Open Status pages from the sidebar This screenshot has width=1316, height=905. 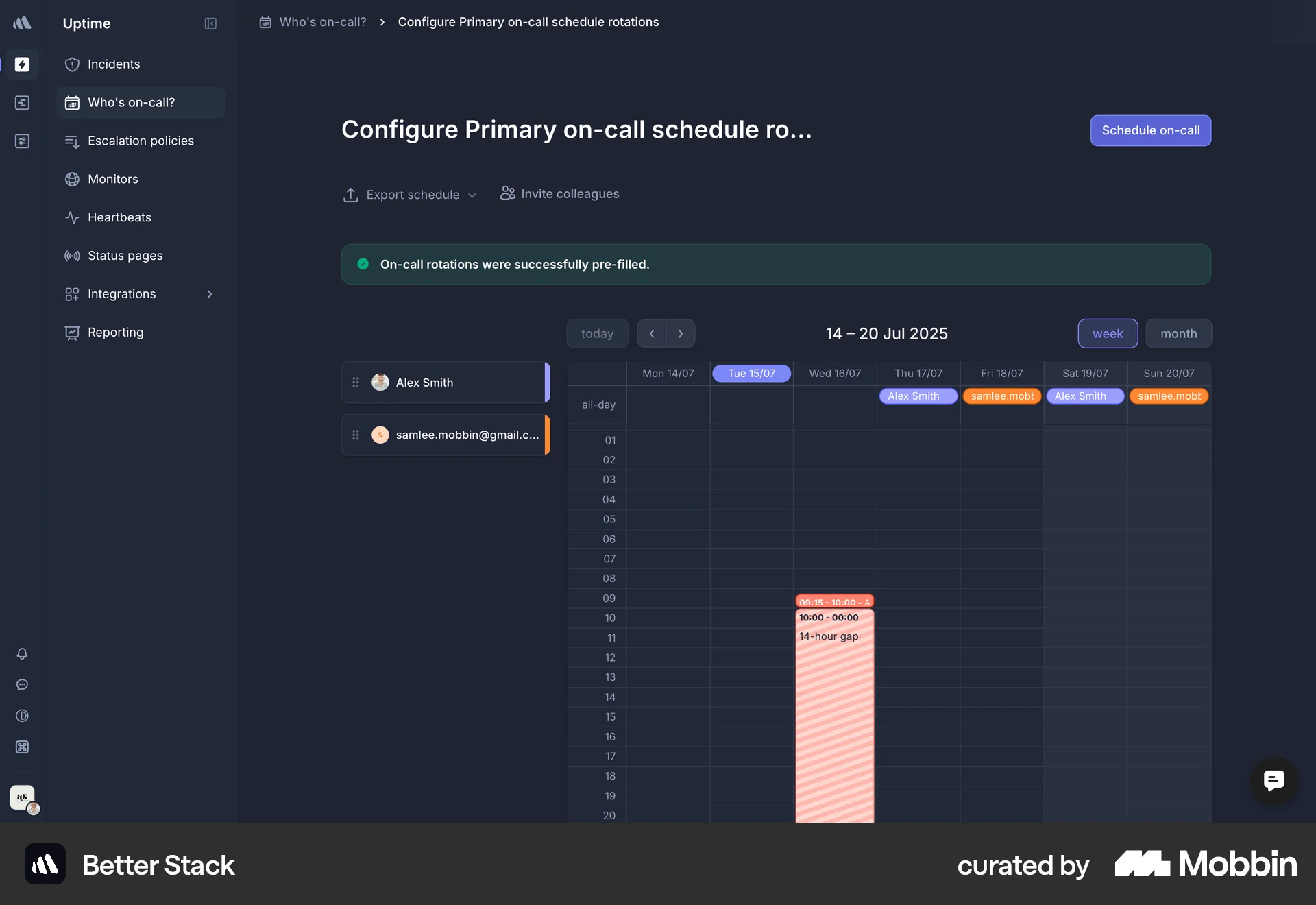(124, 256)
